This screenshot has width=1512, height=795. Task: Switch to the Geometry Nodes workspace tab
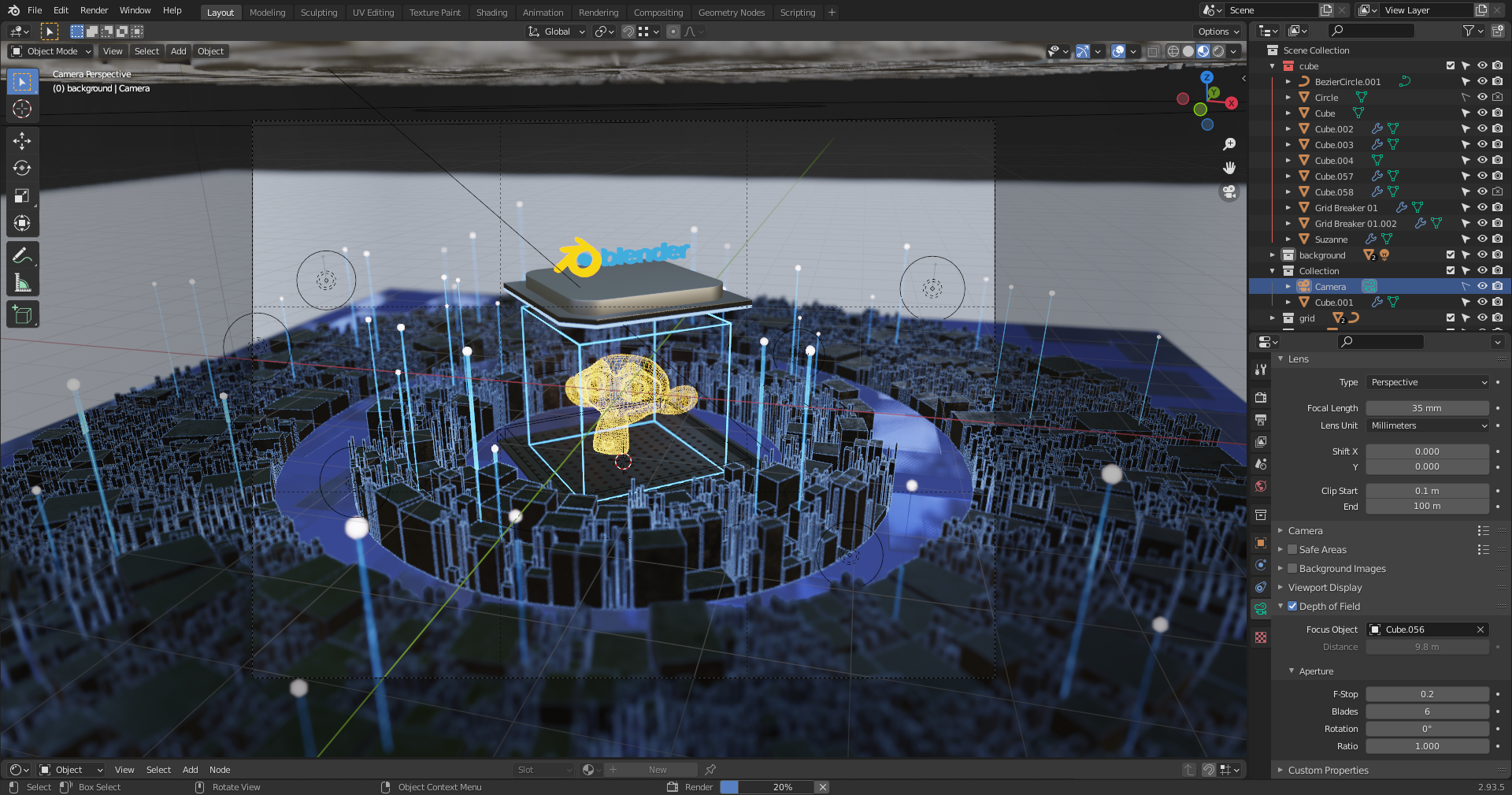[x=732, y=13]
